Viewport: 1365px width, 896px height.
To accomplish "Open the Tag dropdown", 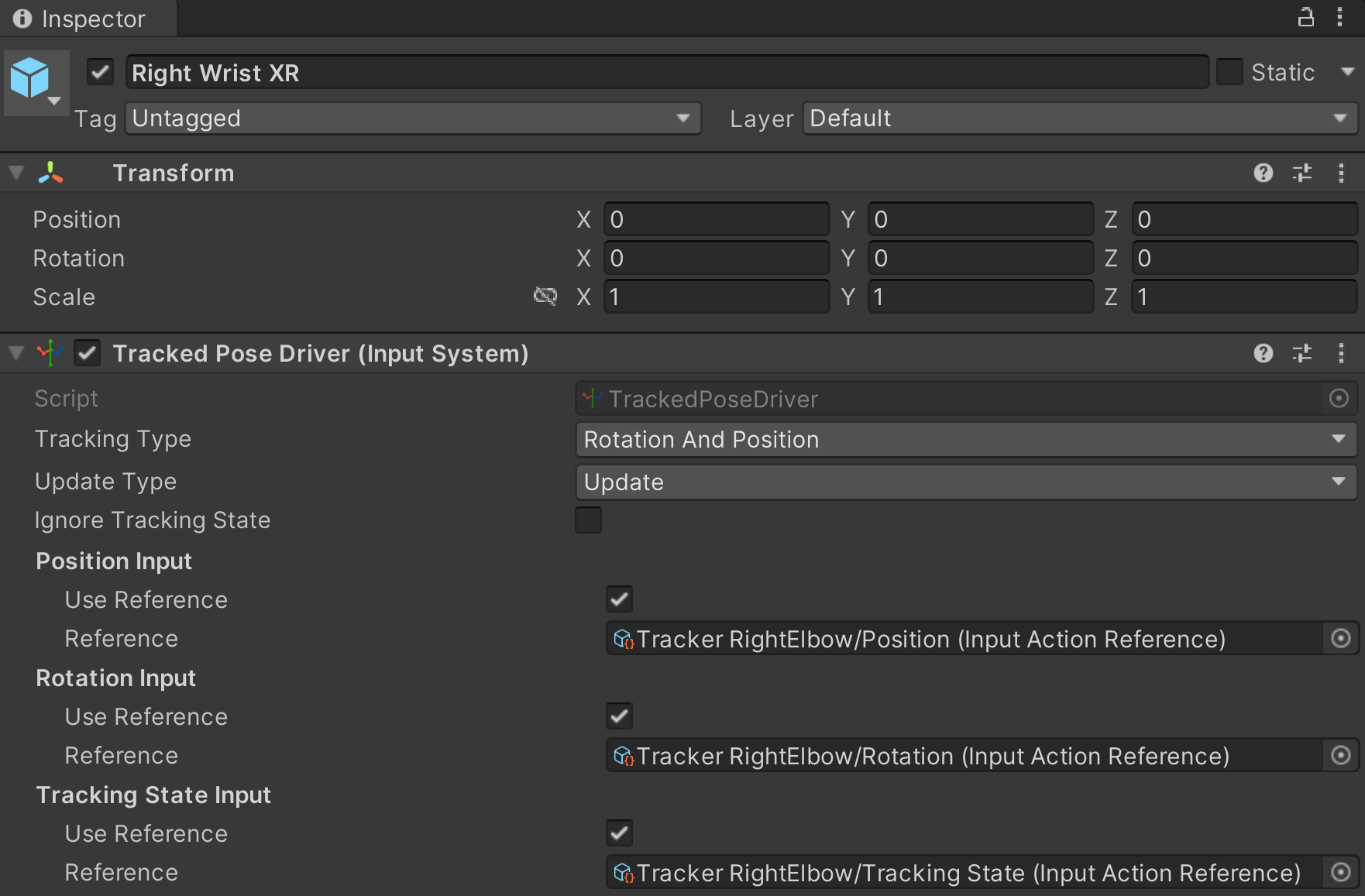I will click(x=411, y=118).
